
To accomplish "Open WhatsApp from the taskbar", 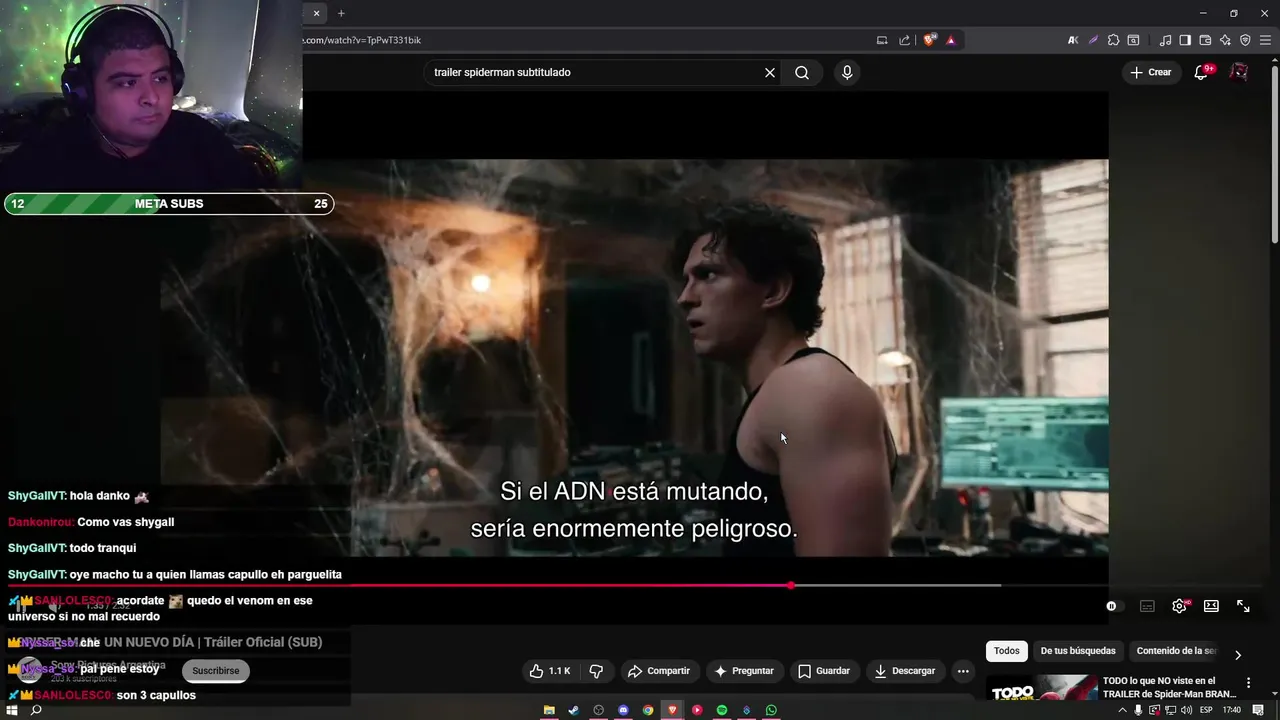I will [x=771, y=710].
